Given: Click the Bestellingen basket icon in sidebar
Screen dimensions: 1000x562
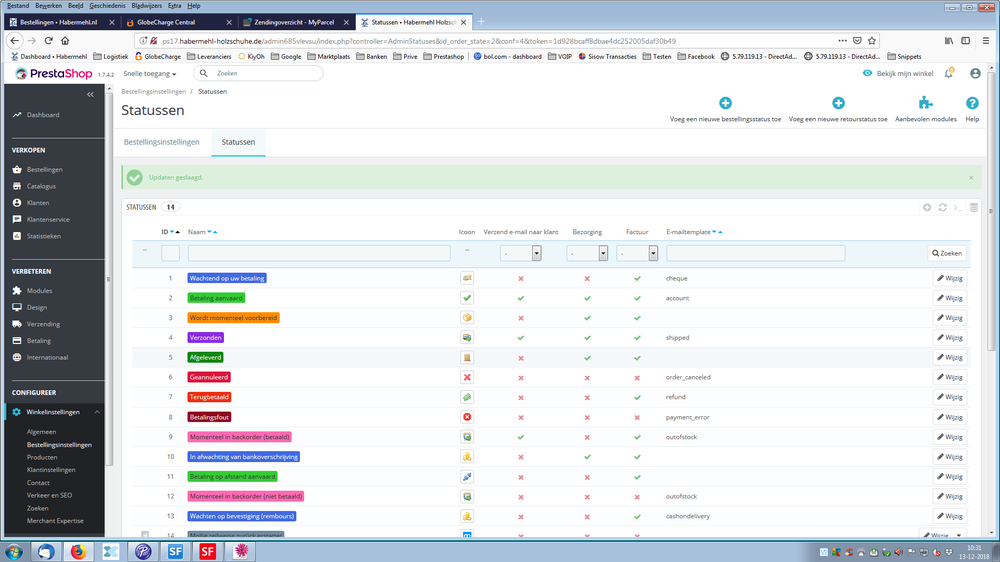Looking at the screenshot, I should tap(17, 170).
